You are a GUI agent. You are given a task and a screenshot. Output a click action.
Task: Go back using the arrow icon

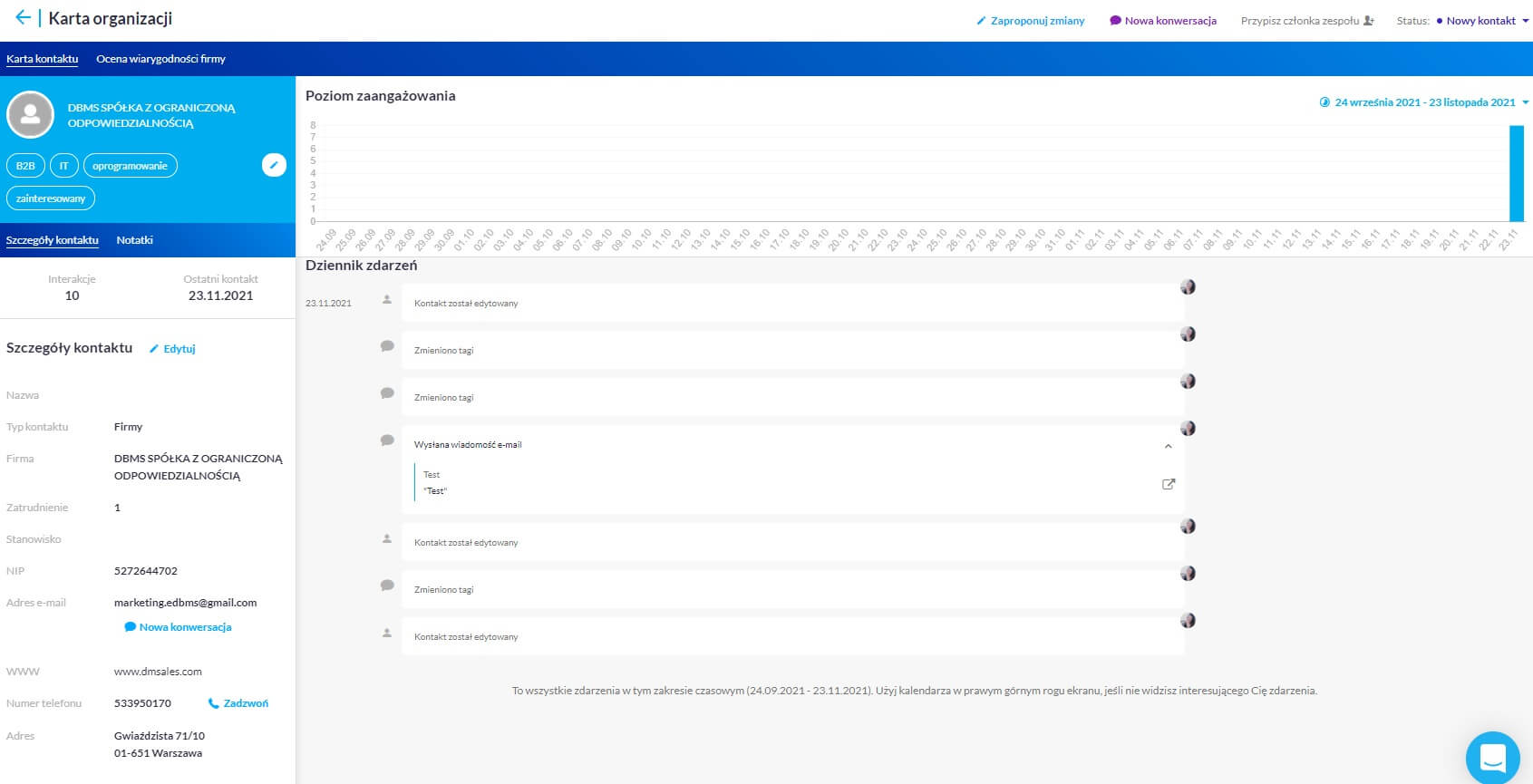(23, 18)
